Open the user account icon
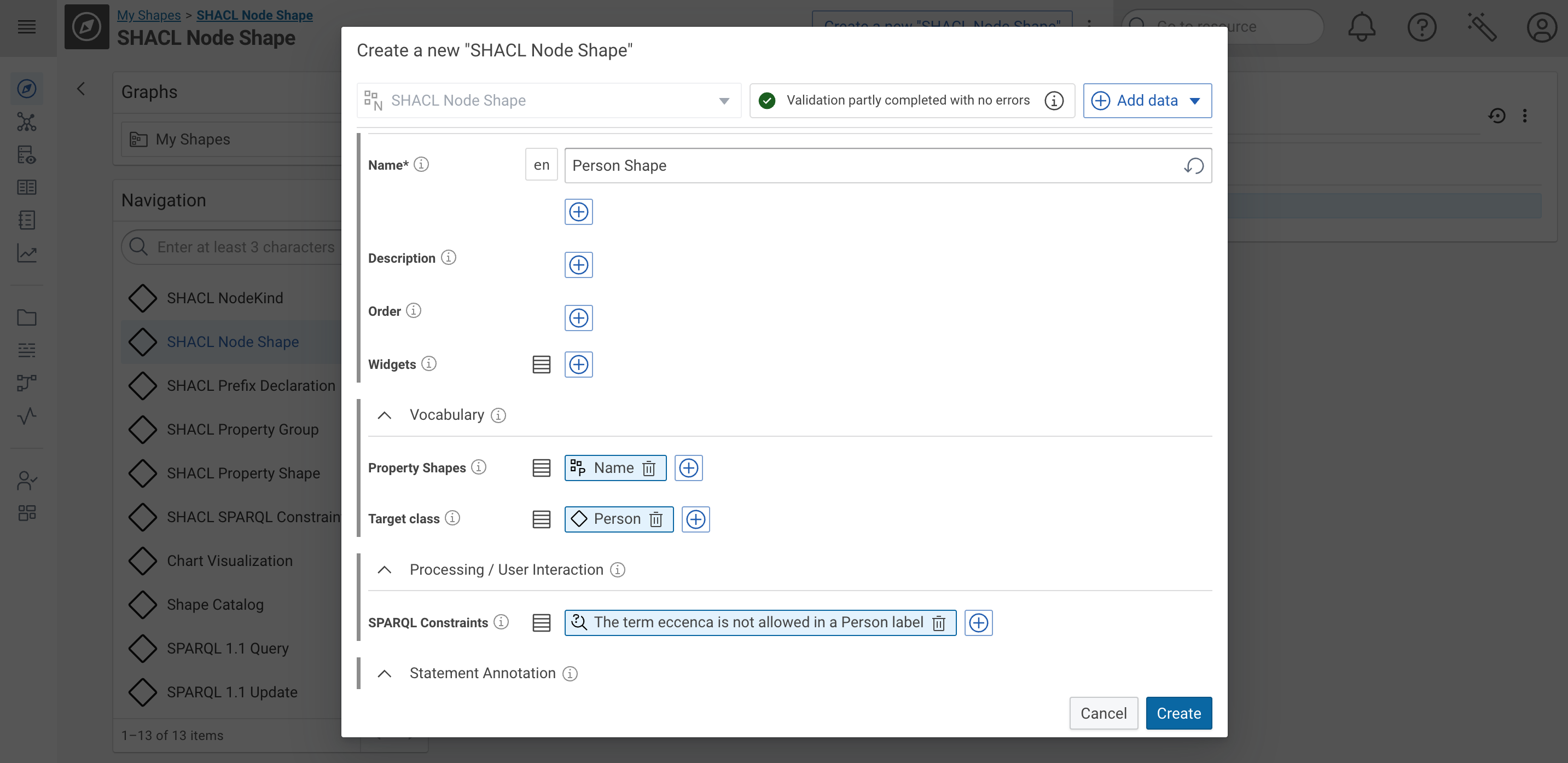The image size is (1568, 763). tap(1542, 27)
